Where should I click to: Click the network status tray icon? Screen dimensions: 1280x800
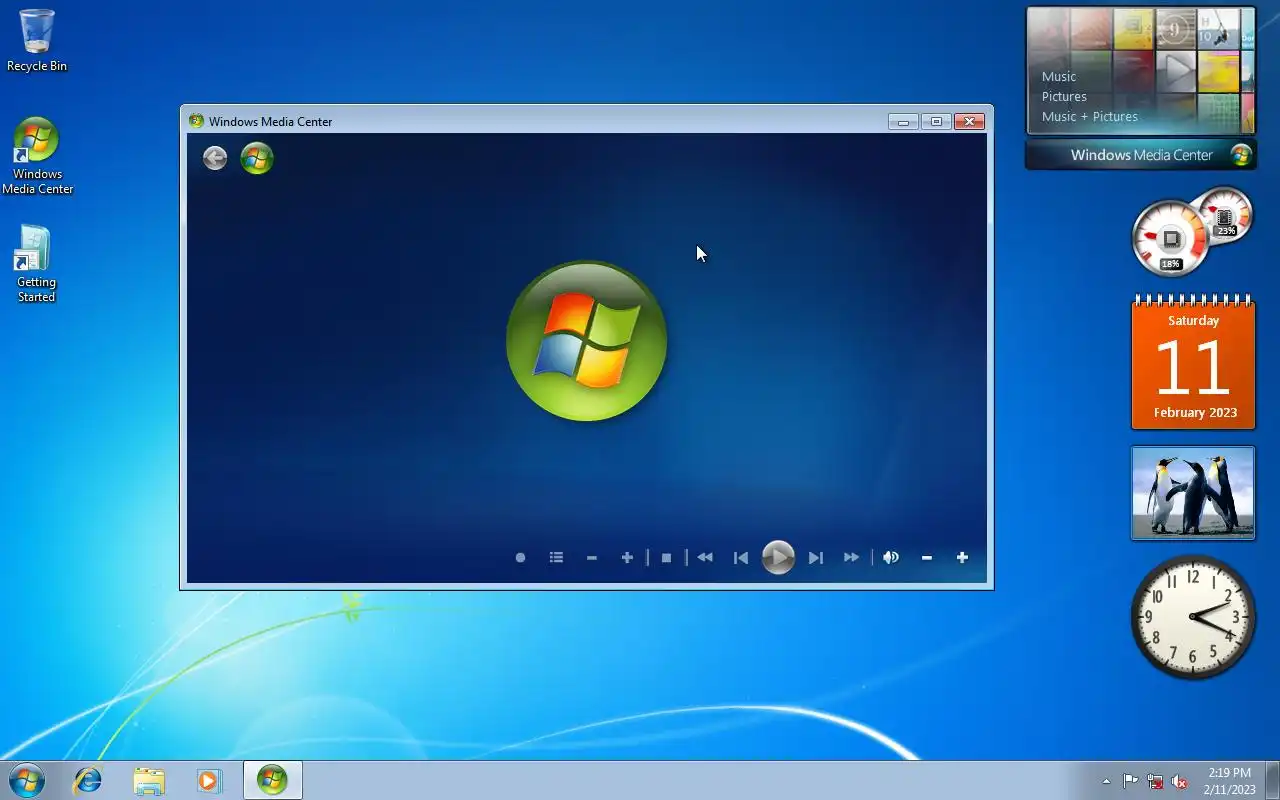(1155, 781)
